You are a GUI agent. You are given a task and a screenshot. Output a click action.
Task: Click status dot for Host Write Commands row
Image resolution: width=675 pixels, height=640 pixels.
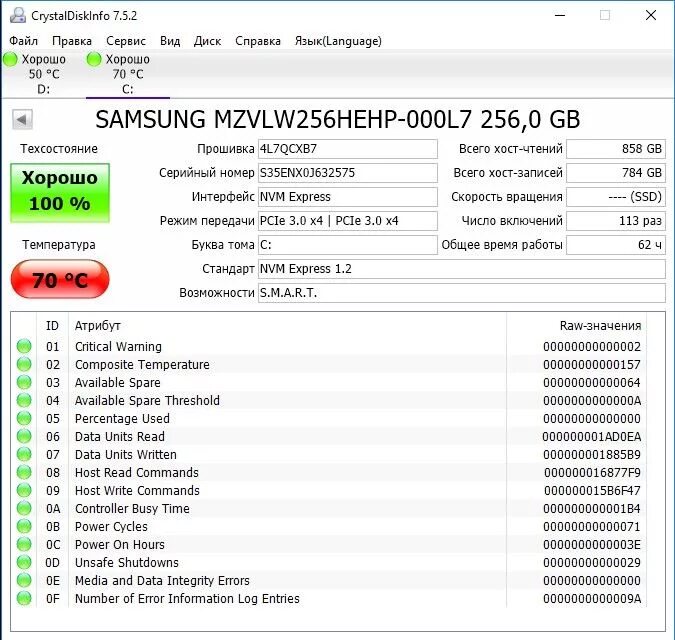[24, 490]
